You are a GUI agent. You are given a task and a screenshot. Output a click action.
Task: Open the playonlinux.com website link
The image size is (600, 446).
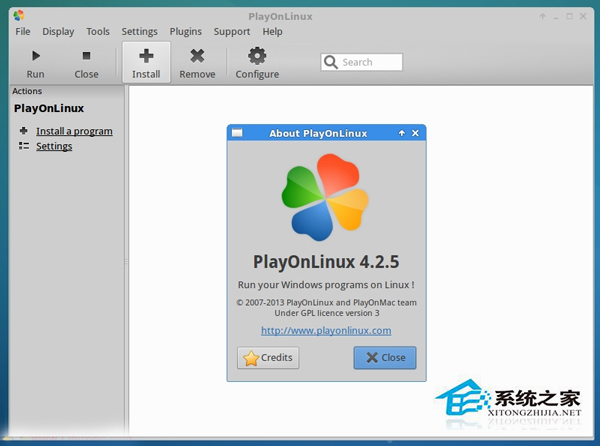click(326, 330)
